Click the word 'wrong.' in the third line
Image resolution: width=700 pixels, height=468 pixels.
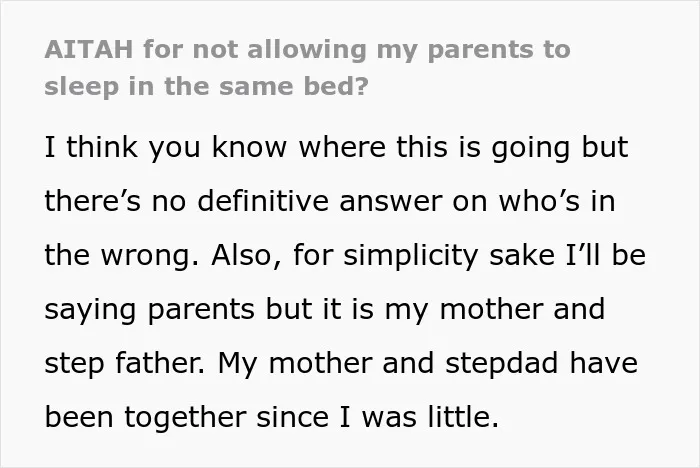coord(150,257)
